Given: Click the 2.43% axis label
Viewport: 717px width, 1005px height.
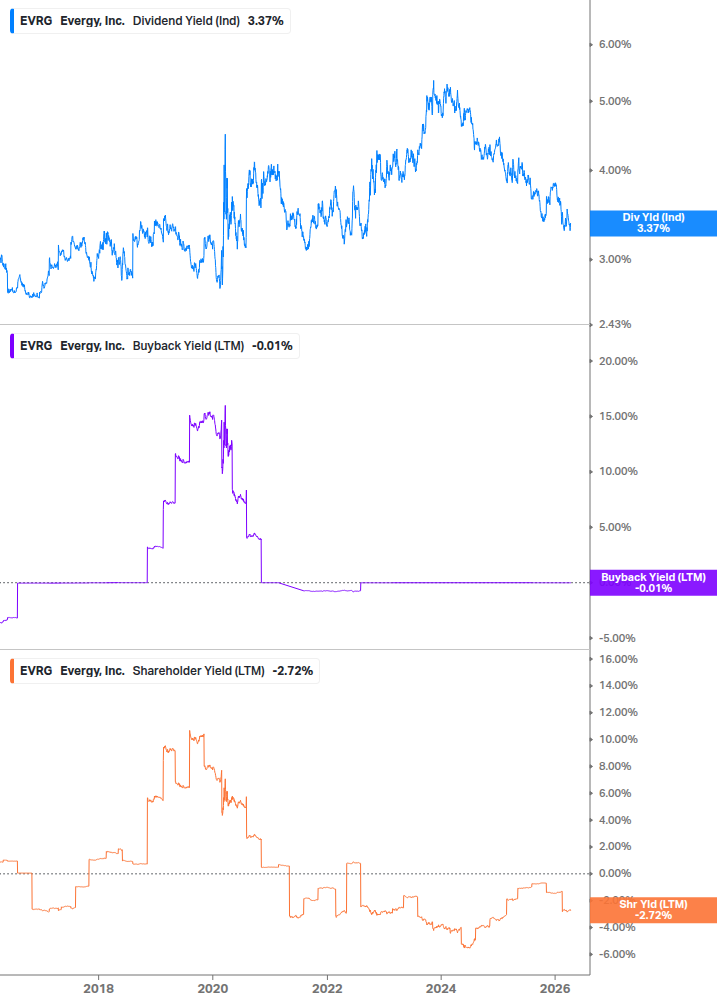Looking at the screenshot, I should tap(615, 324).
